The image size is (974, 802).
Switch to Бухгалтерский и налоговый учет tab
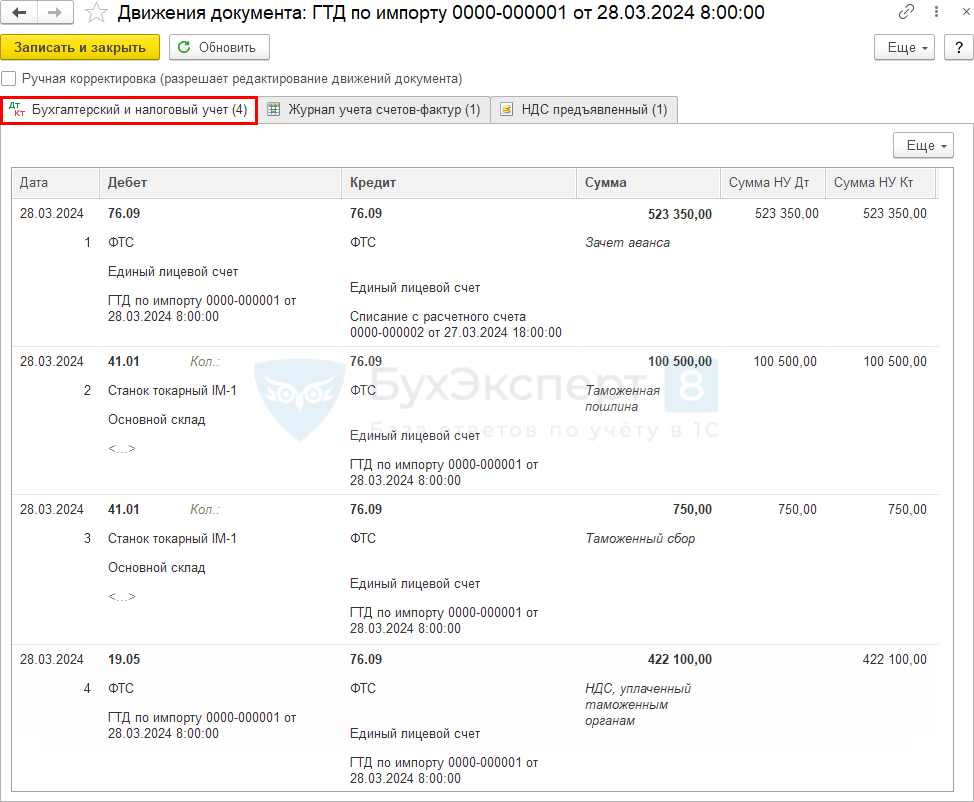[129, 110]
